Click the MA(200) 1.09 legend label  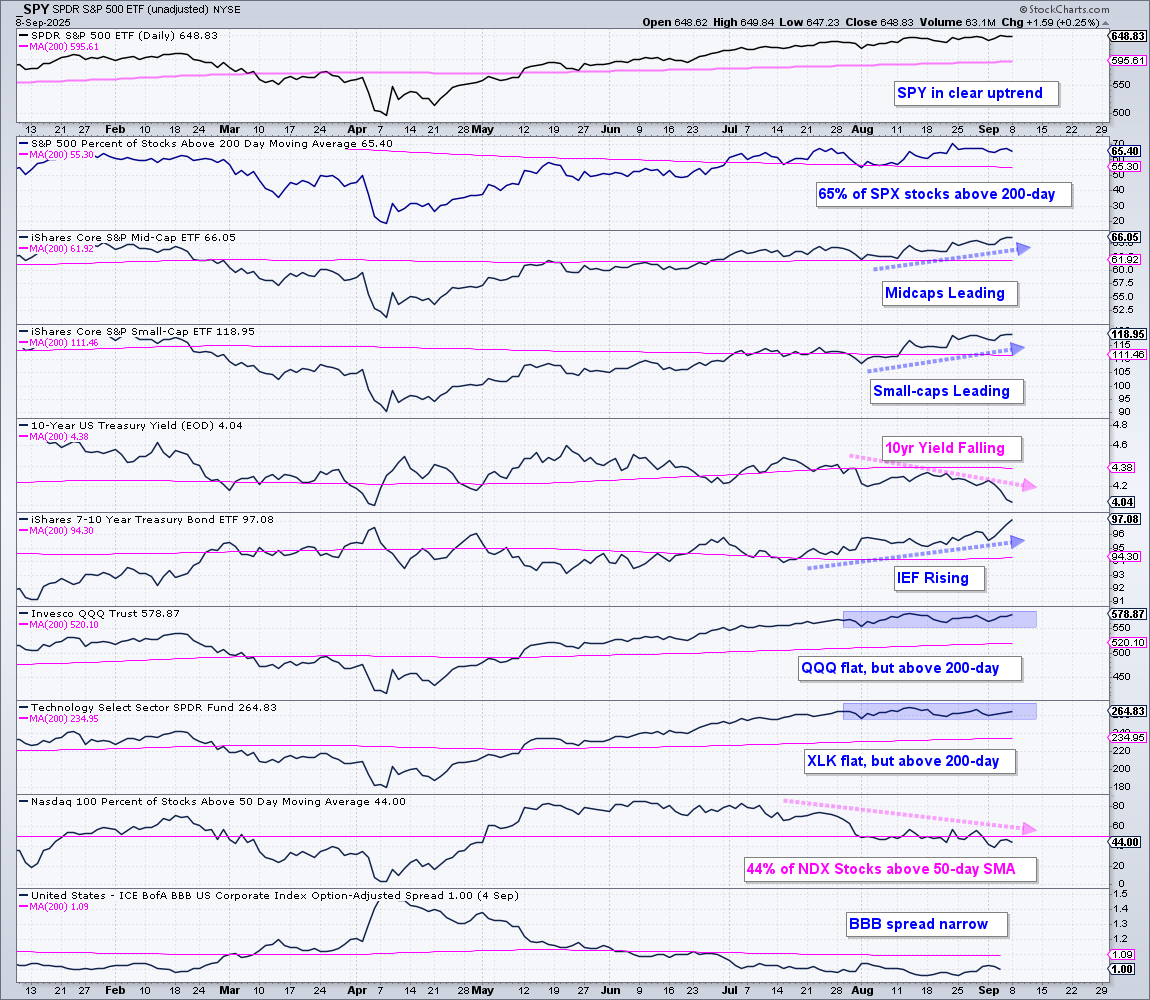54,907
